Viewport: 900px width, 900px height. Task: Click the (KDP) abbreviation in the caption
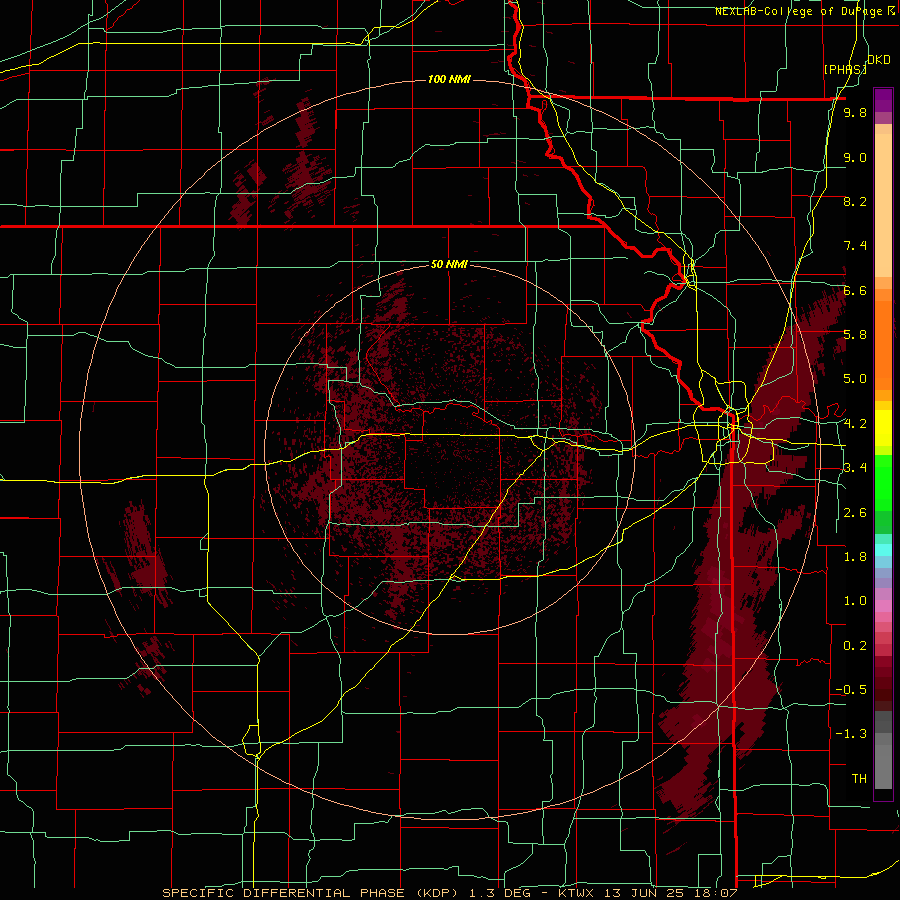click(x=435, y=893)
